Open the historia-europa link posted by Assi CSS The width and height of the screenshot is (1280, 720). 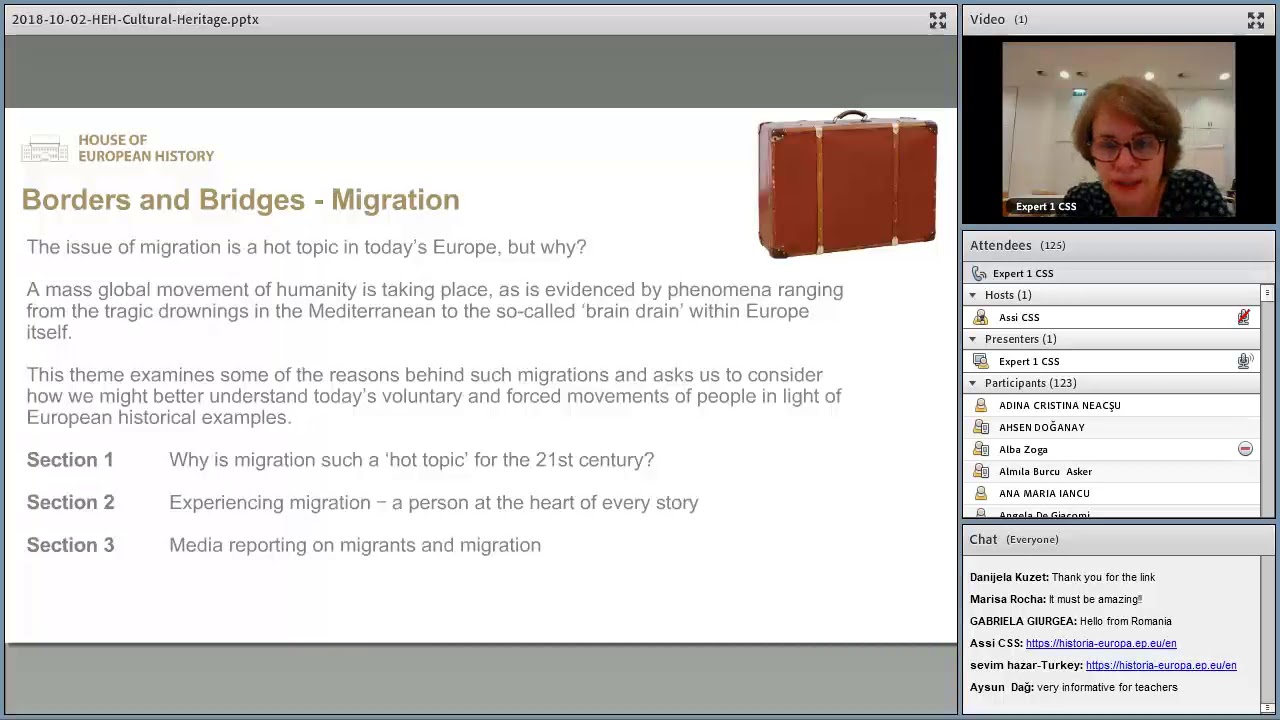pos(1101,643)
